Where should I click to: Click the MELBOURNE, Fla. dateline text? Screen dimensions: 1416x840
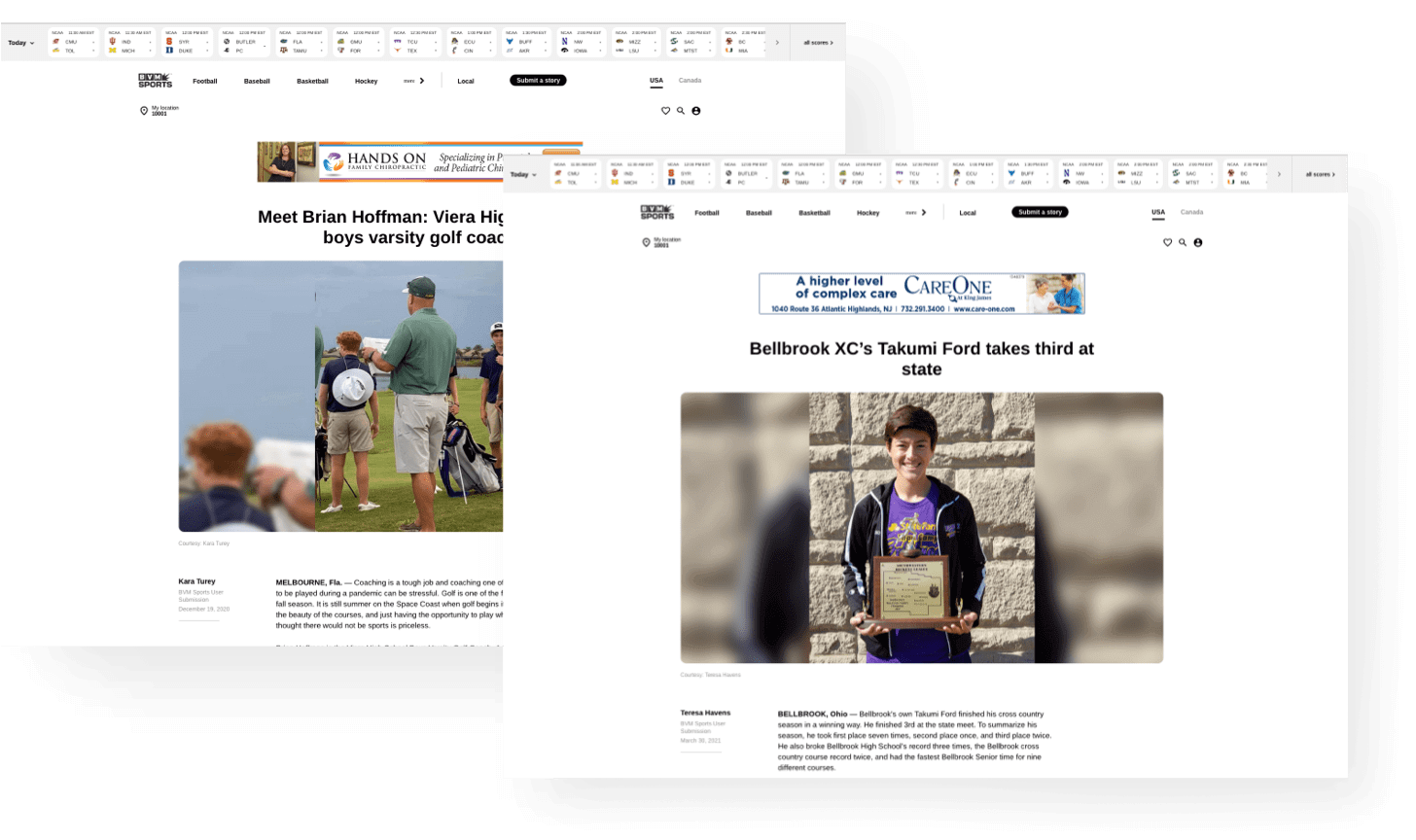point(308,582)
